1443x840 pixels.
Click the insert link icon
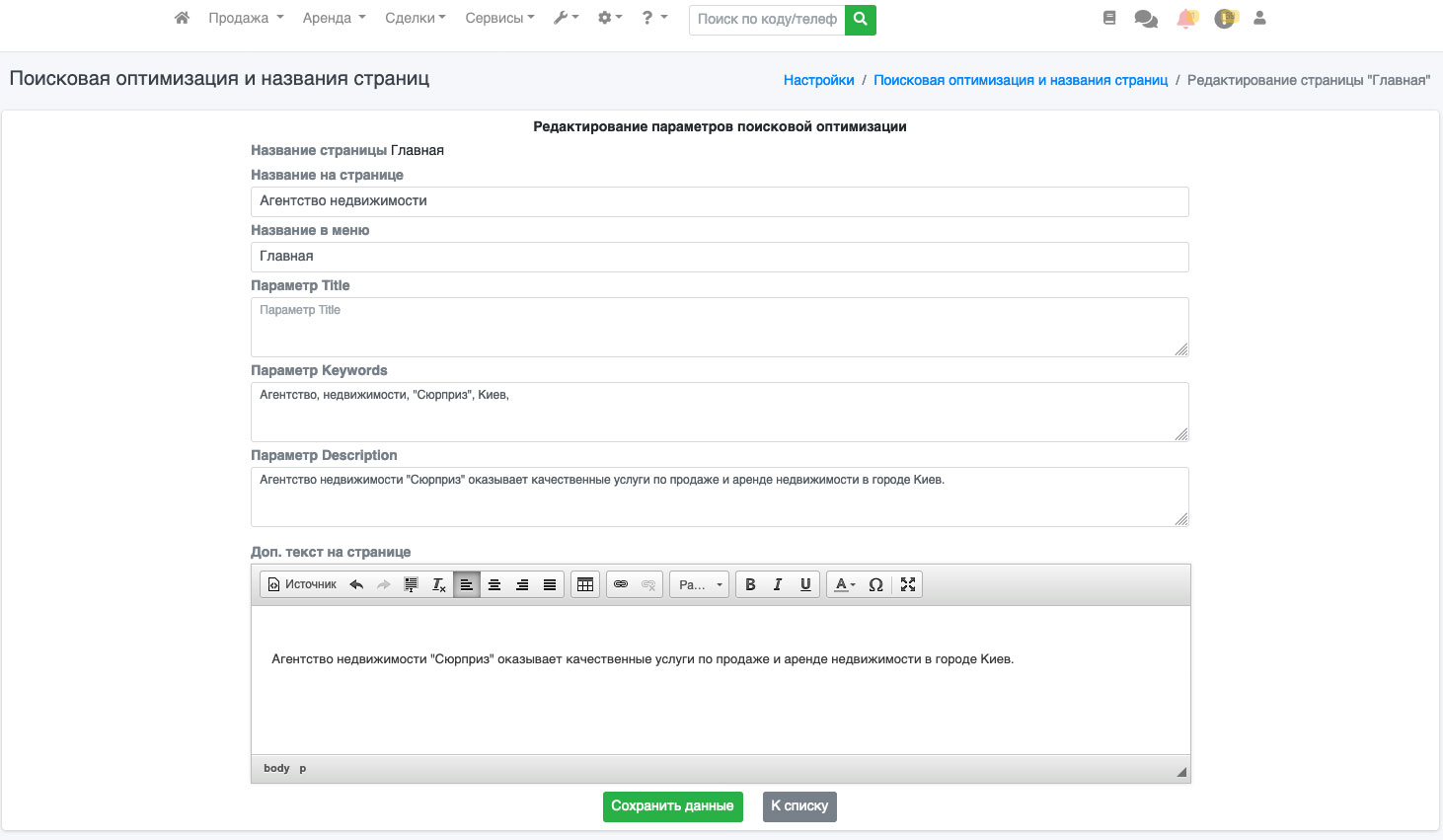click(x=621, y=584)
